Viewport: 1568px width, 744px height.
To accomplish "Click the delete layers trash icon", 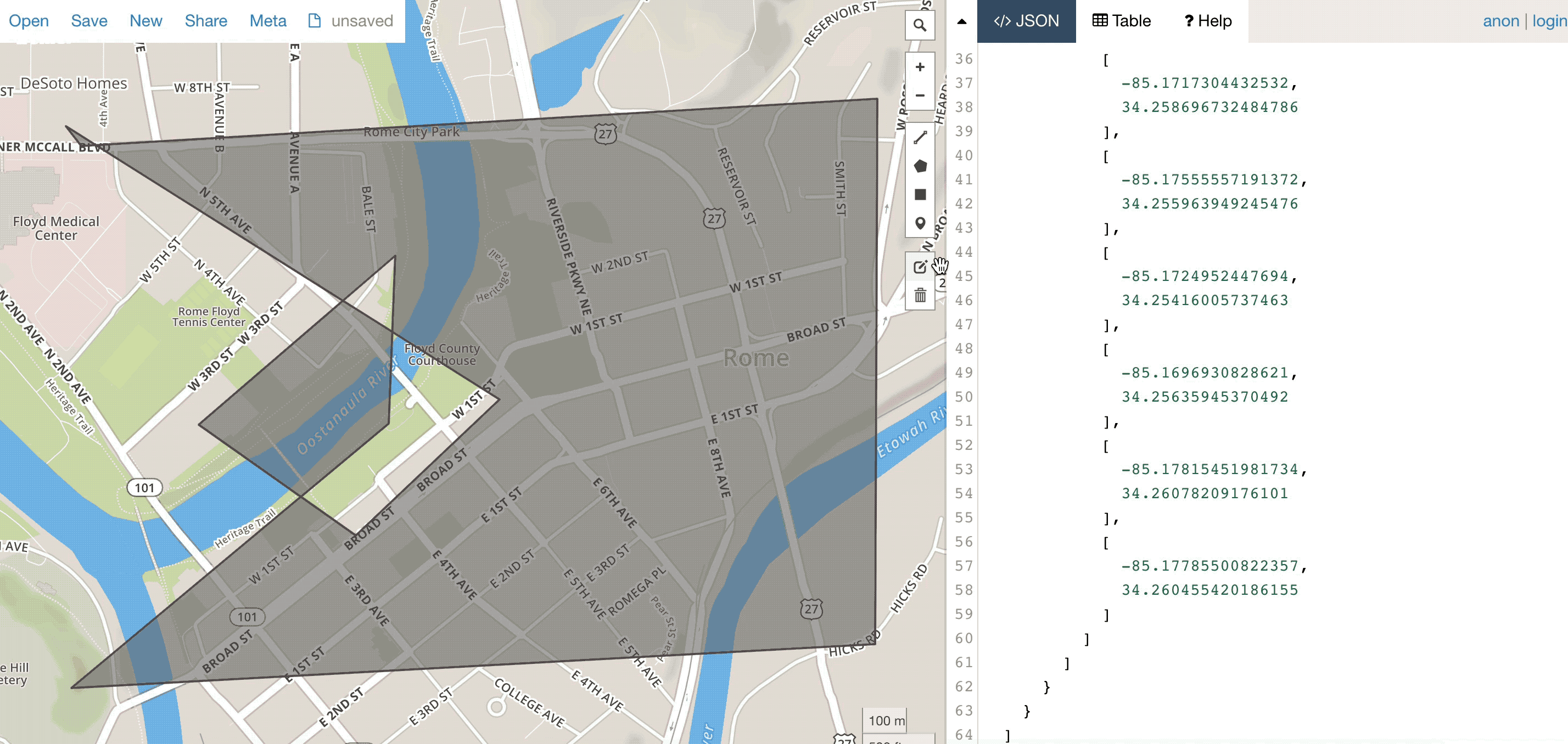I will pyautogui.click(x=920, y=296).
